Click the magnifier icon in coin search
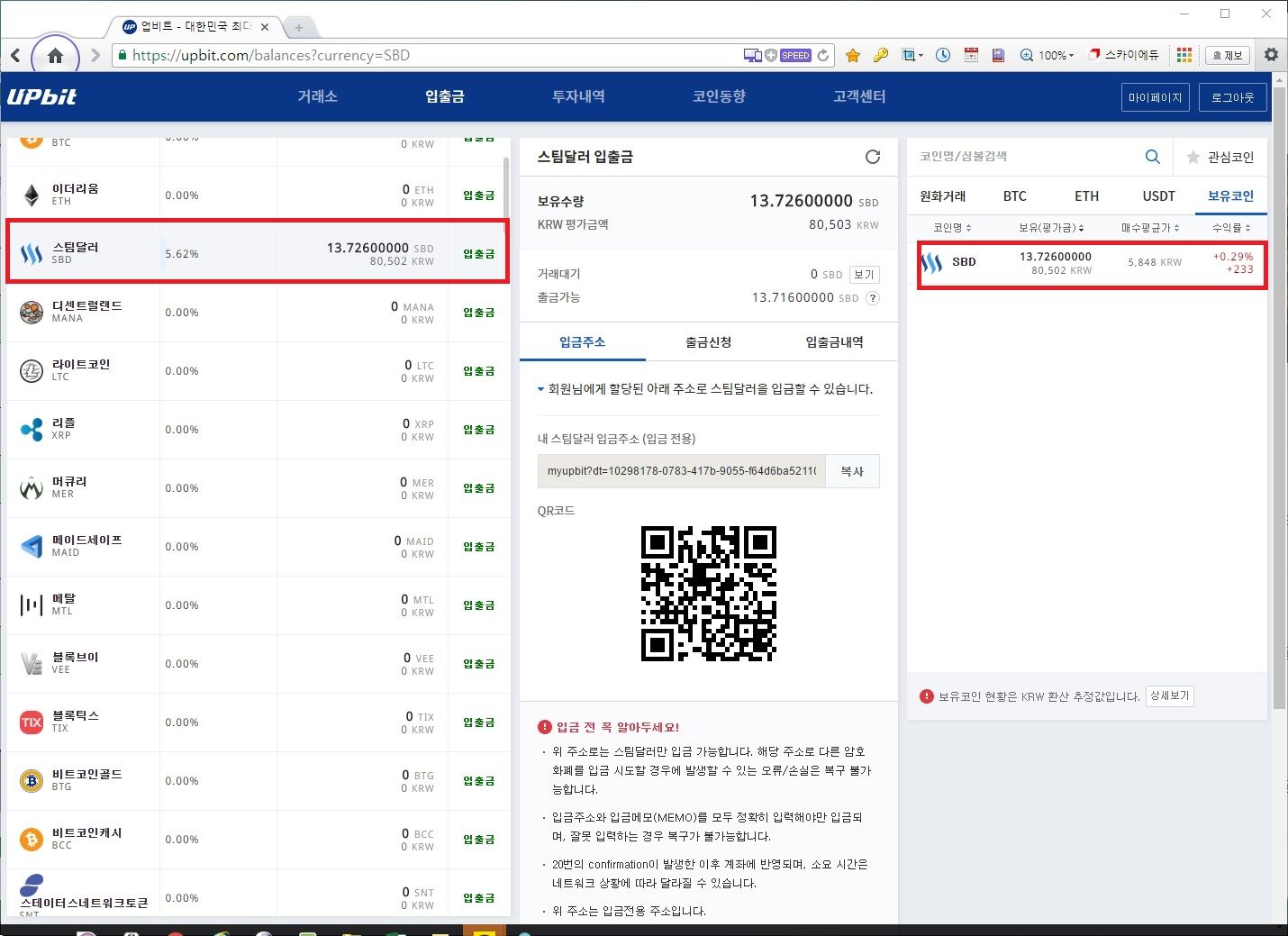Screen dimensions: 1288x936 click(1152, 156)
